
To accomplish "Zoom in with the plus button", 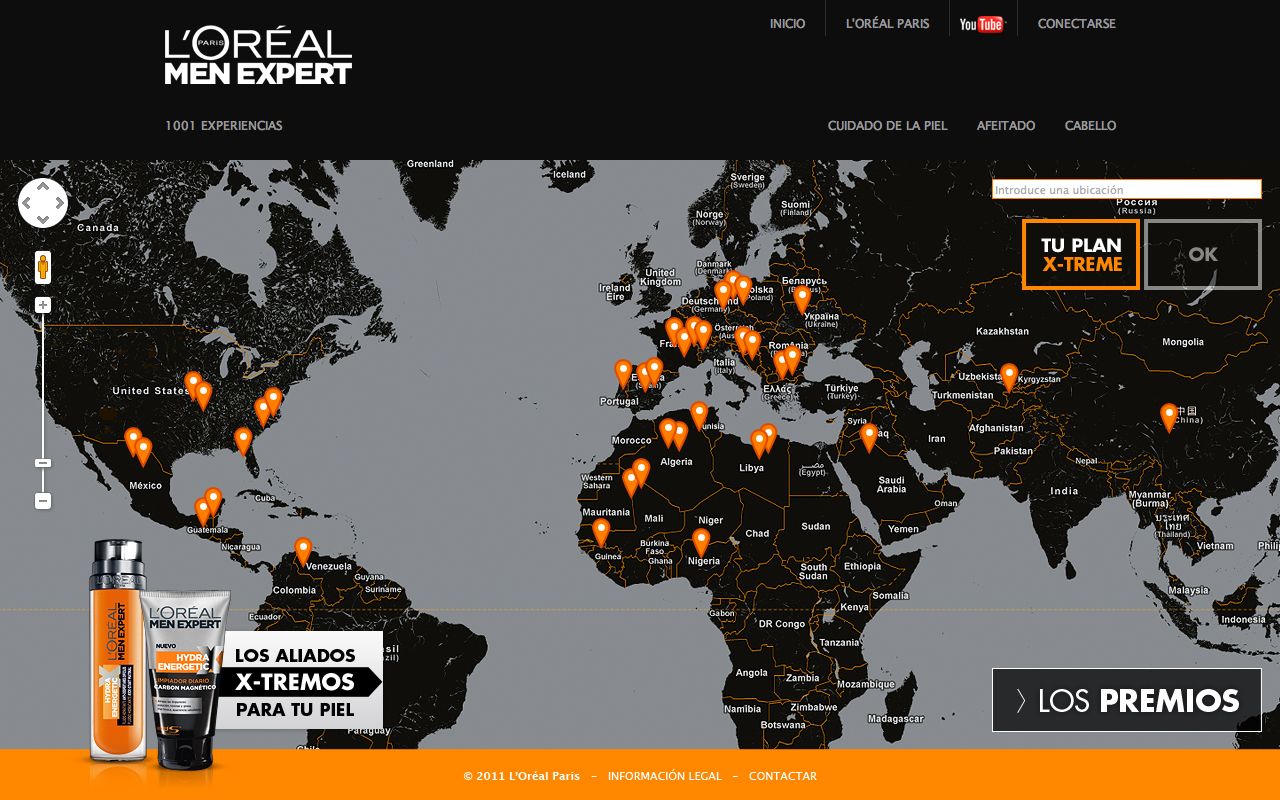I will tap(43, 305).
